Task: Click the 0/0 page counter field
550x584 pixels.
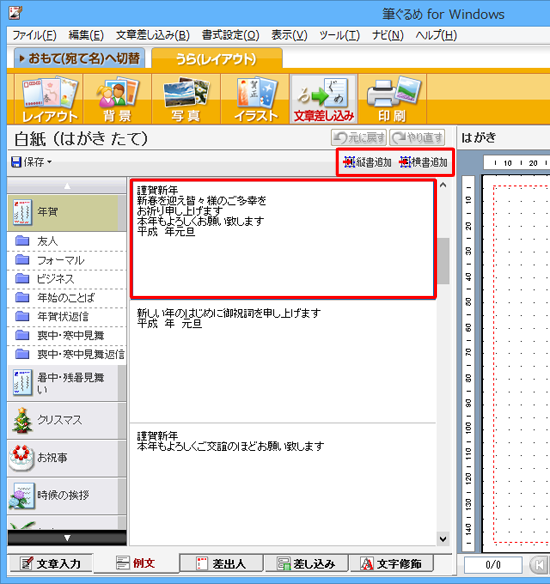Action: [493, 565]
